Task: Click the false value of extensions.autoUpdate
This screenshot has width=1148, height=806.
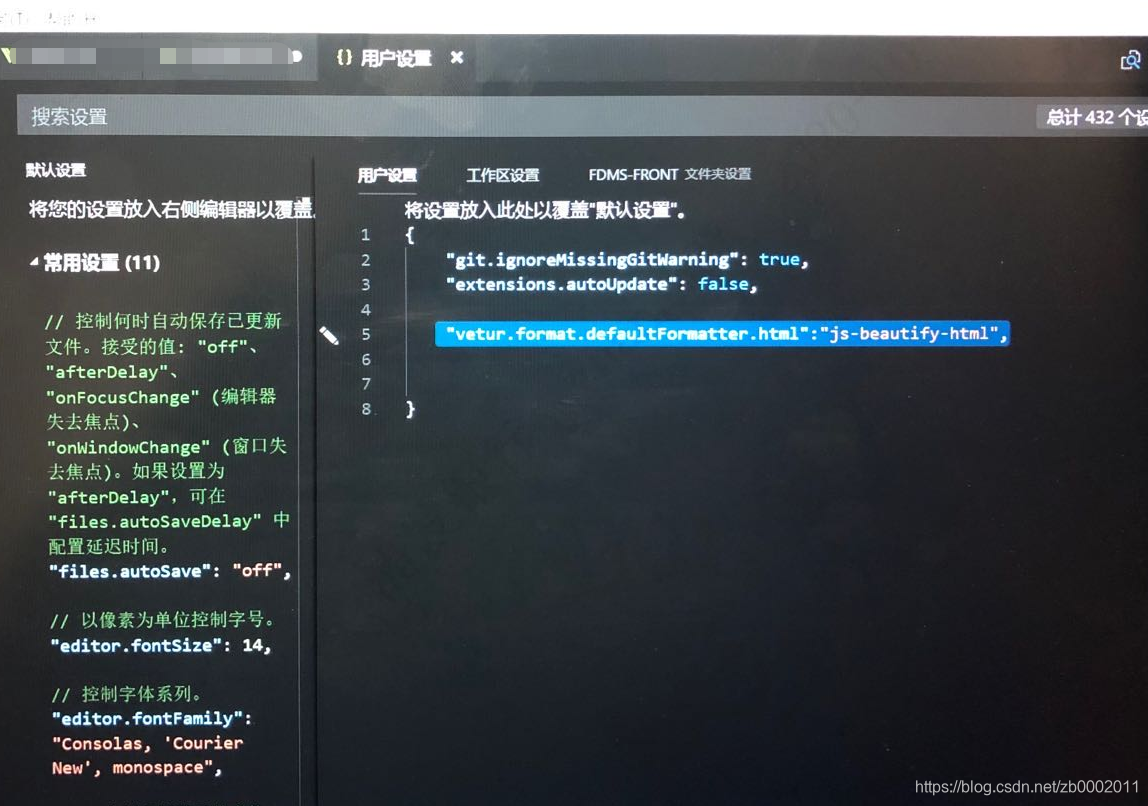Action: (724, 284)
